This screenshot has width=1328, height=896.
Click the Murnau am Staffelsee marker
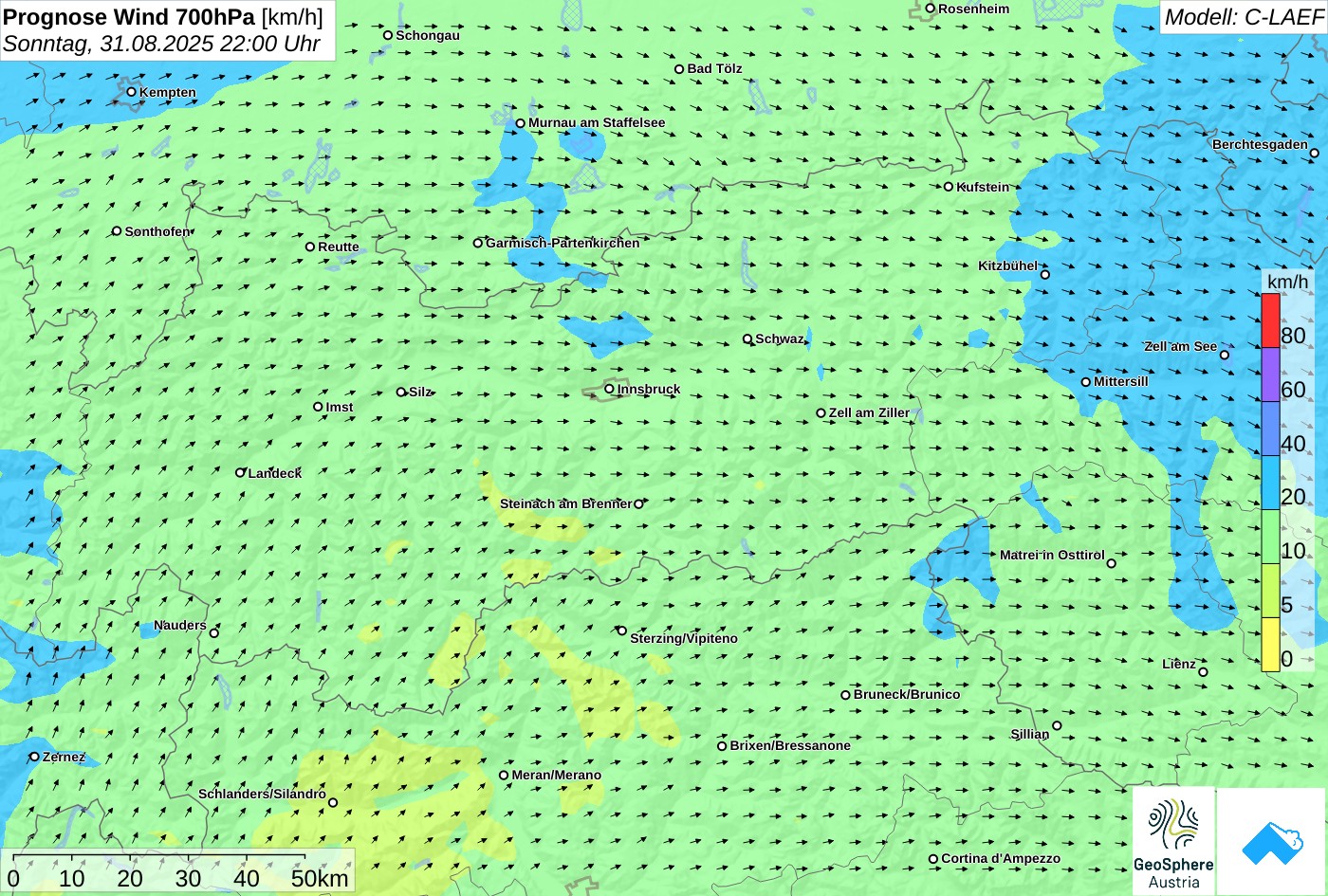click(521, 123)
